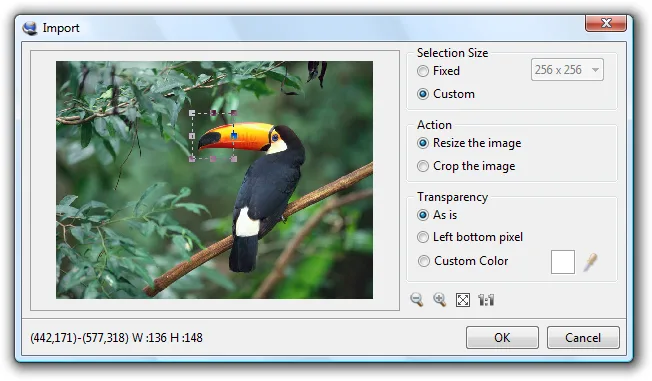Click the Cancel button
The image size is (652, 381).
(x=583, y=337)
